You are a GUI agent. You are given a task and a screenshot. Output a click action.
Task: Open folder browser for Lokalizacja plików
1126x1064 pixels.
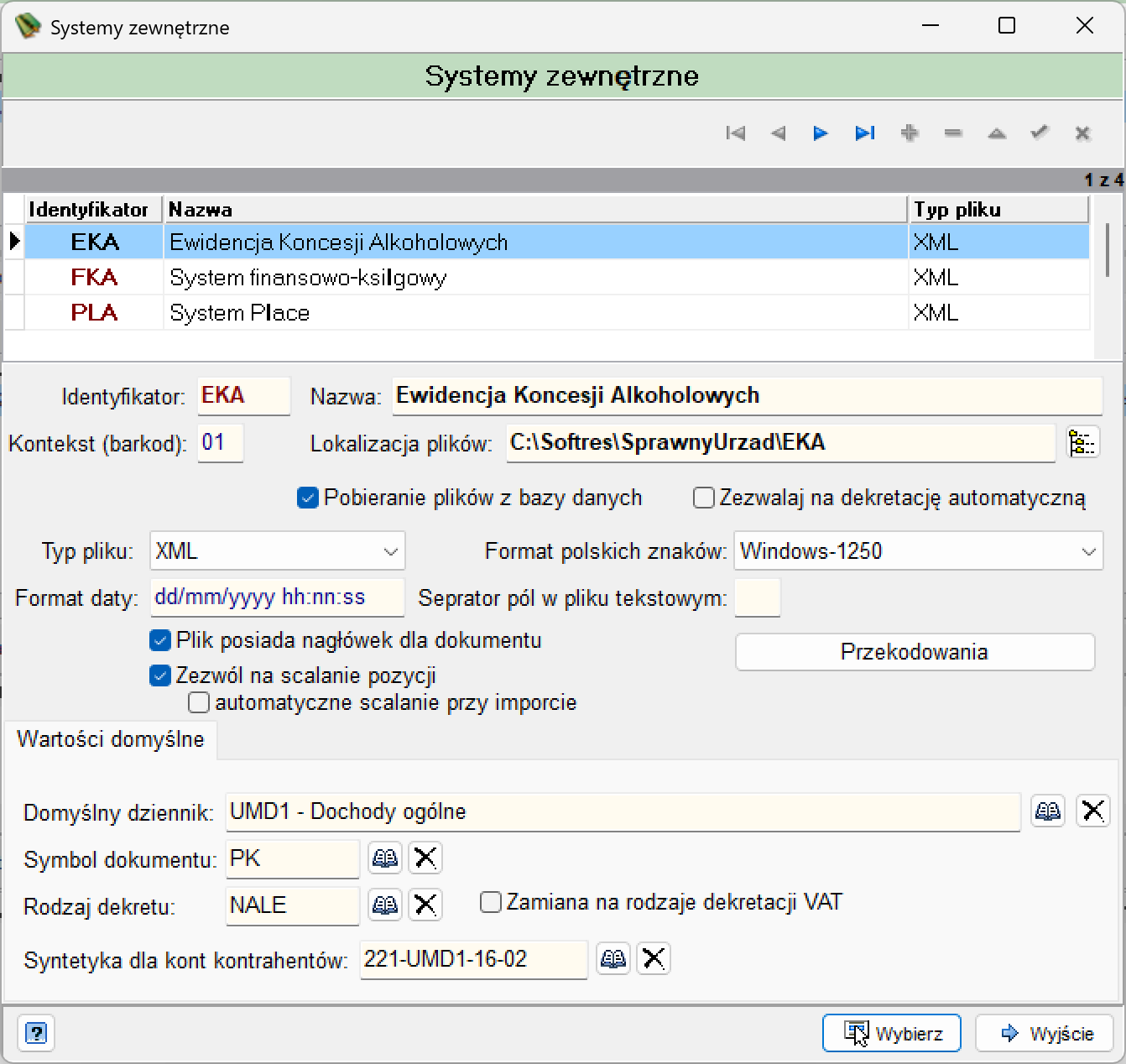tap(1082, 442)
